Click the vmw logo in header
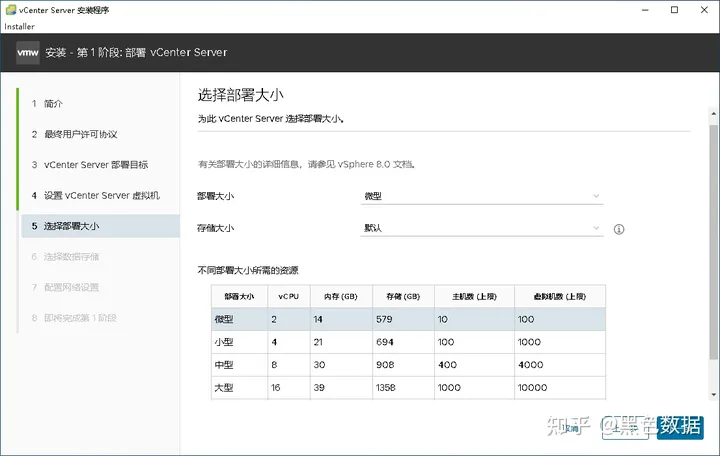 (x=28, y=52)
